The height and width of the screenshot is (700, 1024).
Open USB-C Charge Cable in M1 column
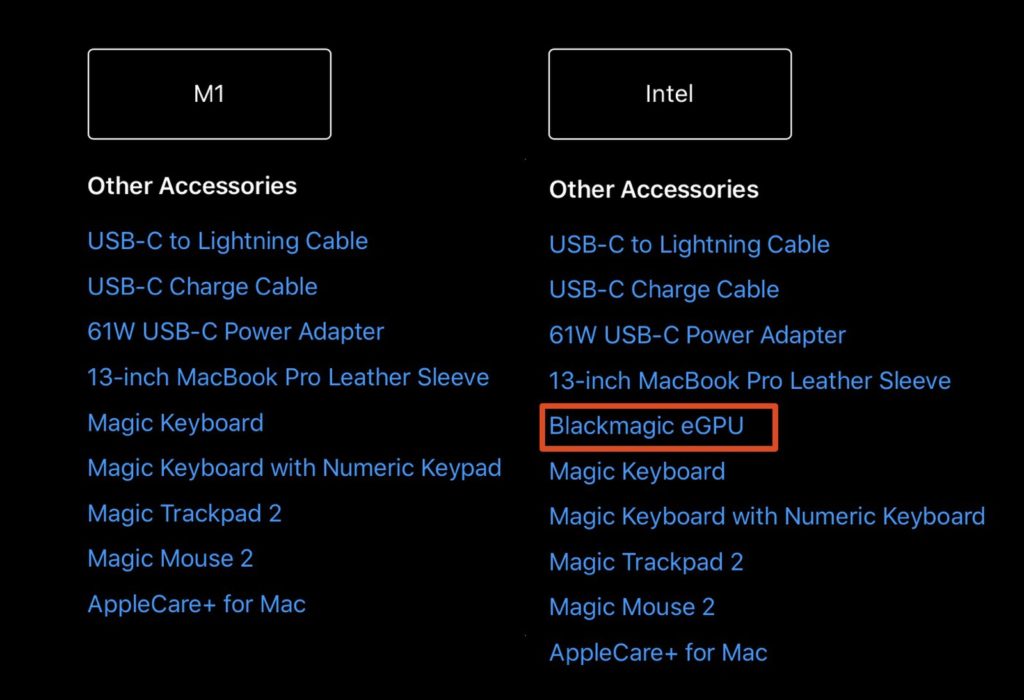coord(201,286)
